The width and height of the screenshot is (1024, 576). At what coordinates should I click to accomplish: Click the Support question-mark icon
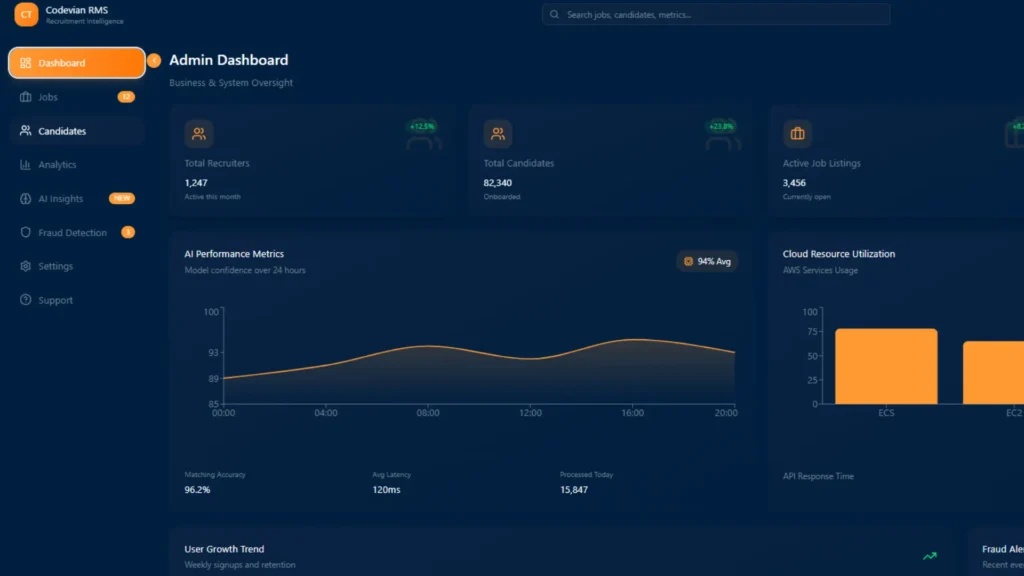(x=24, y=300)
